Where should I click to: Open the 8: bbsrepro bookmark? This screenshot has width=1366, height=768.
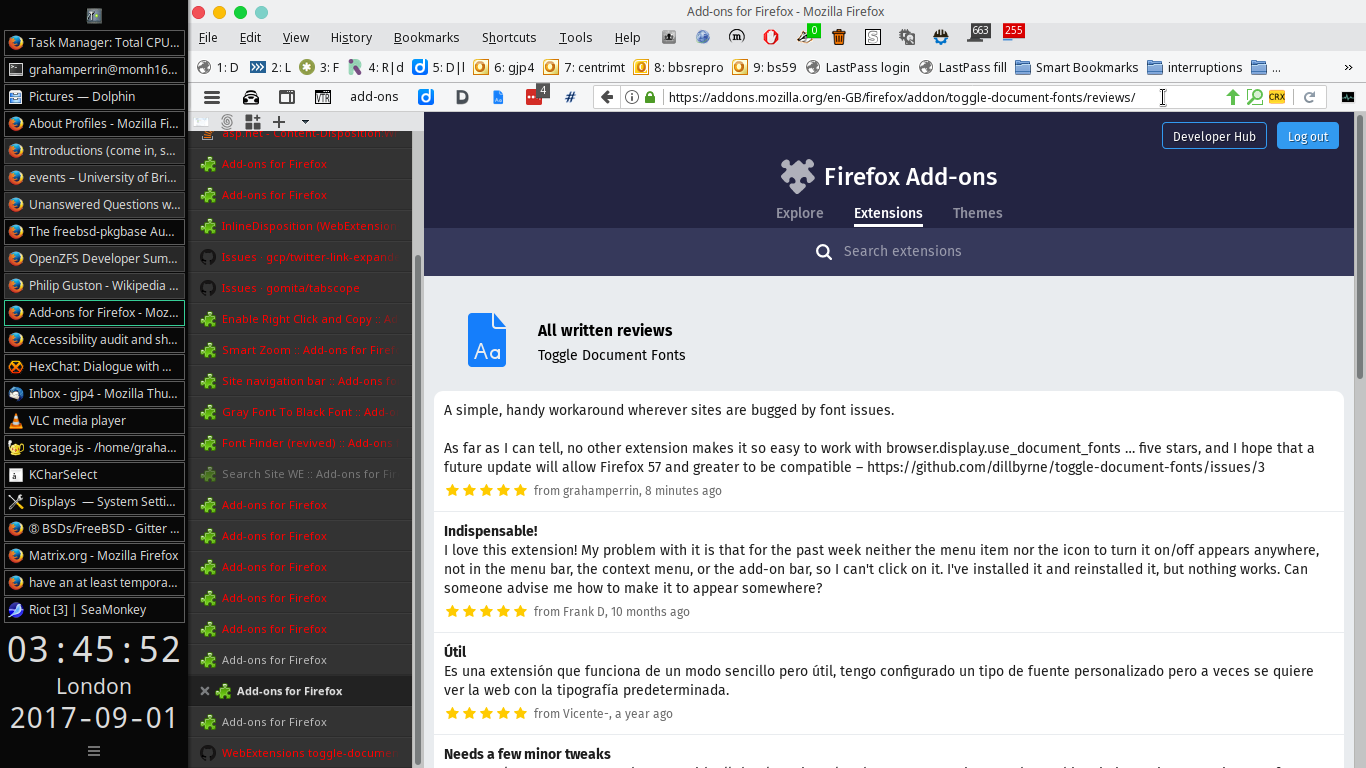pos(678,68)
